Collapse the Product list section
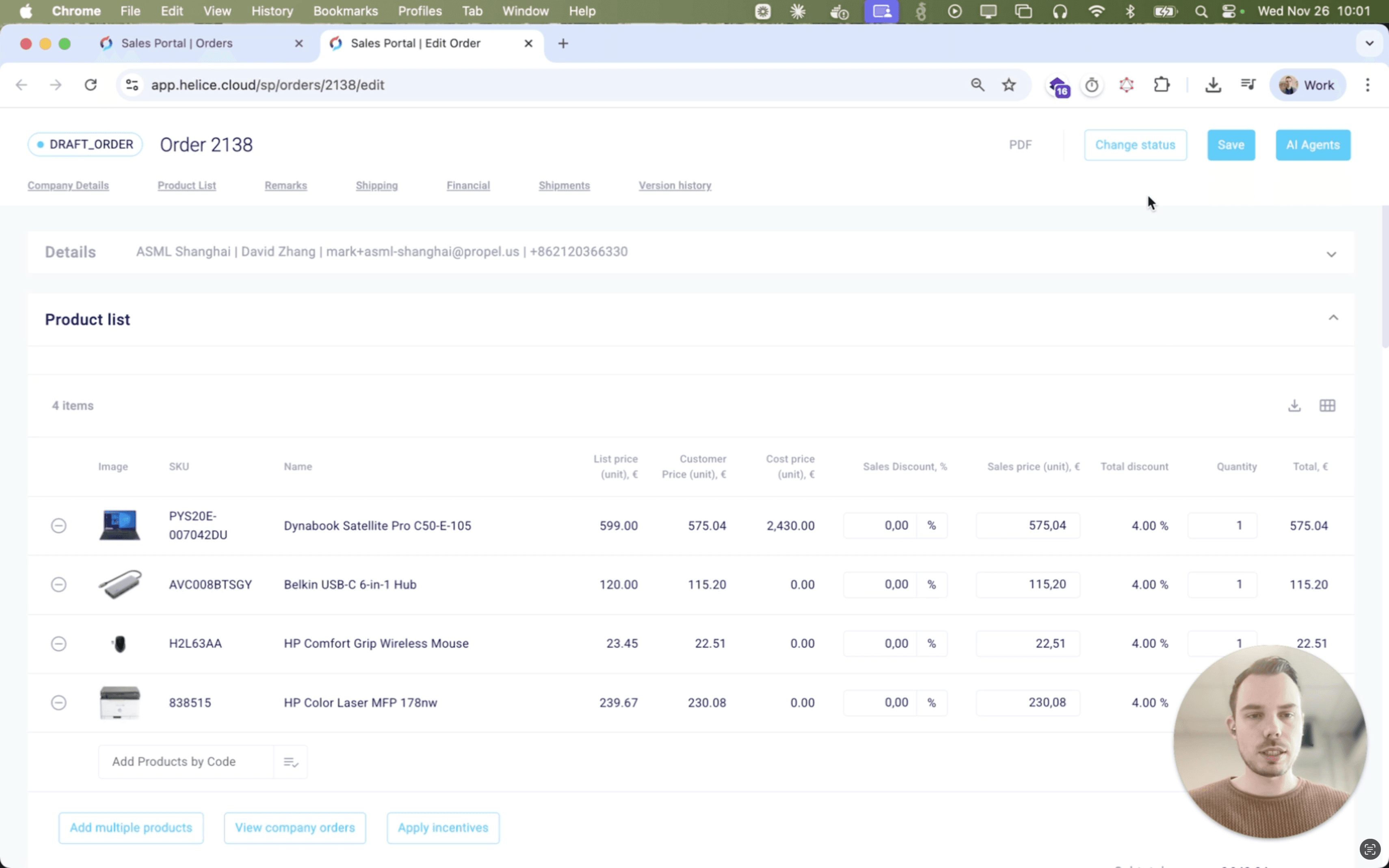Viewport: 1389px width, 868px height. 1333,317
